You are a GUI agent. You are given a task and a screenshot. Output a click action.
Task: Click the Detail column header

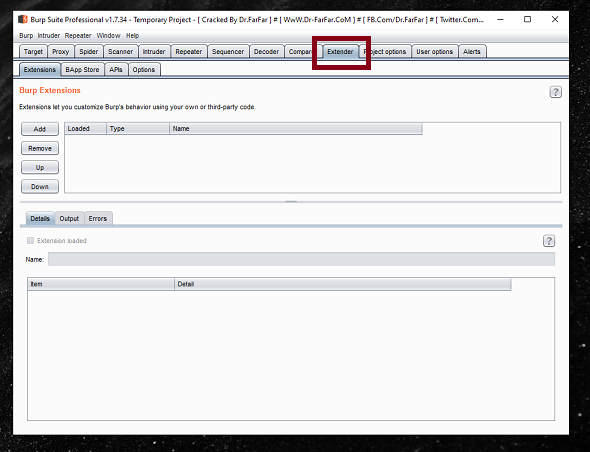pos(342,284)
